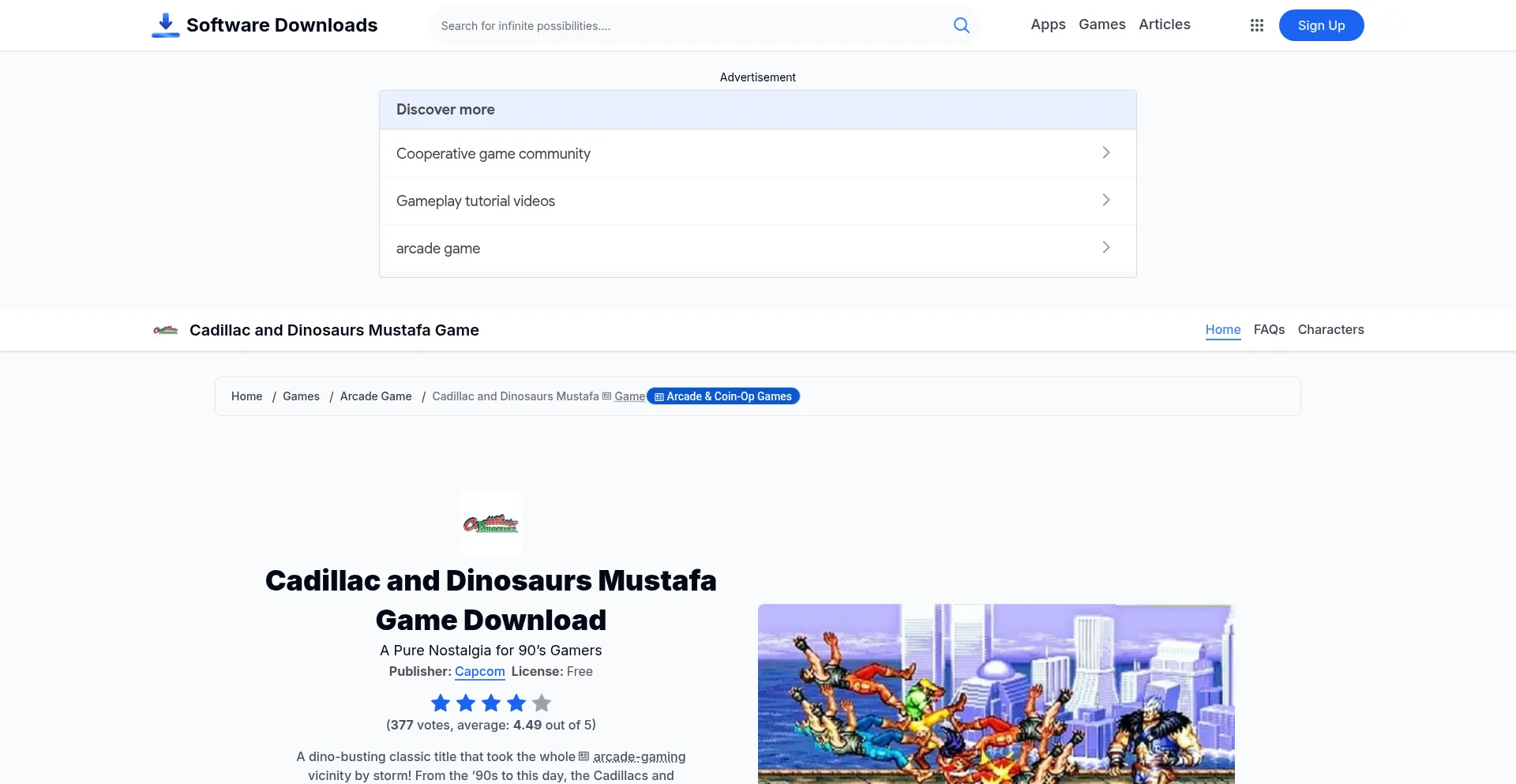
Task: Expand arcade game chevron arrow
Action: (1106, 247)
